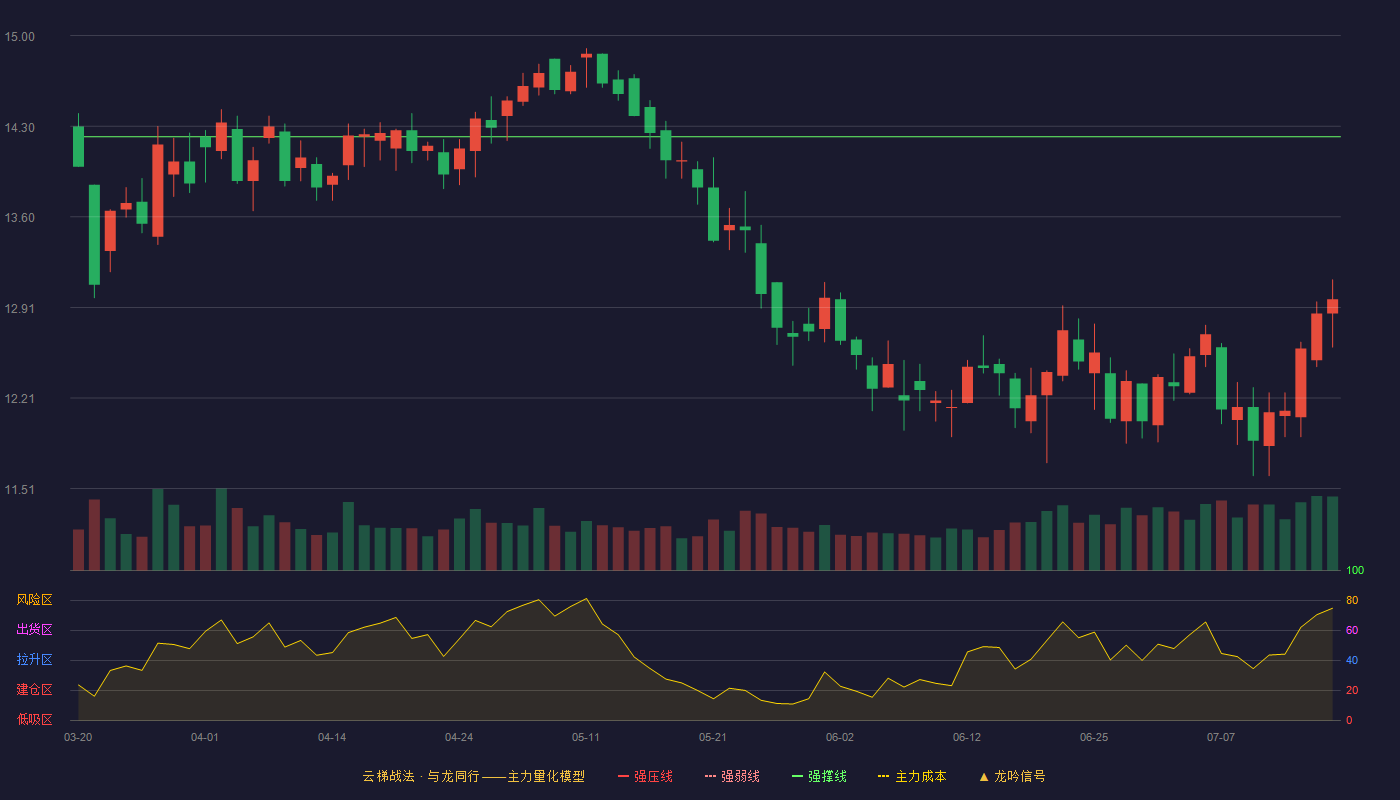Viewport: 1400px width, 800px height.
Task: Click the 03-20 date axis marker
Action: 78,737
